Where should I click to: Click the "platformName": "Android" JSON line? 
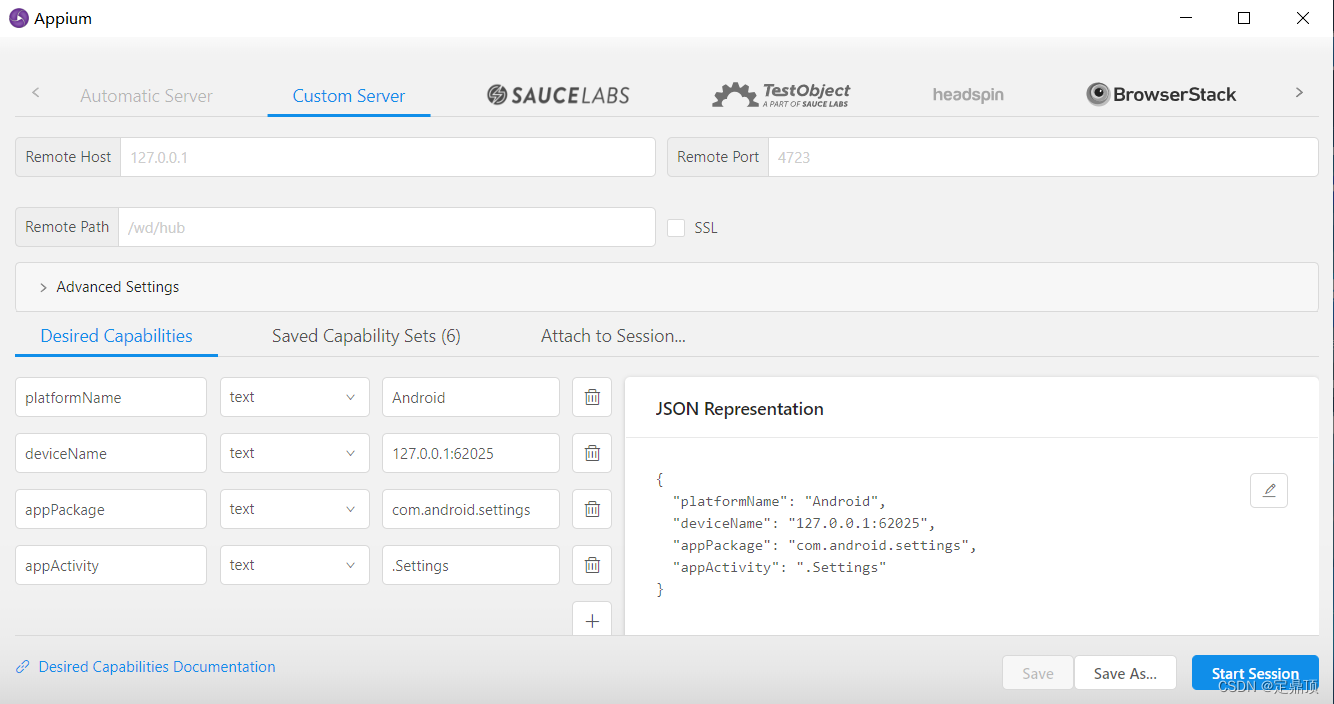[x=780, y=501]
